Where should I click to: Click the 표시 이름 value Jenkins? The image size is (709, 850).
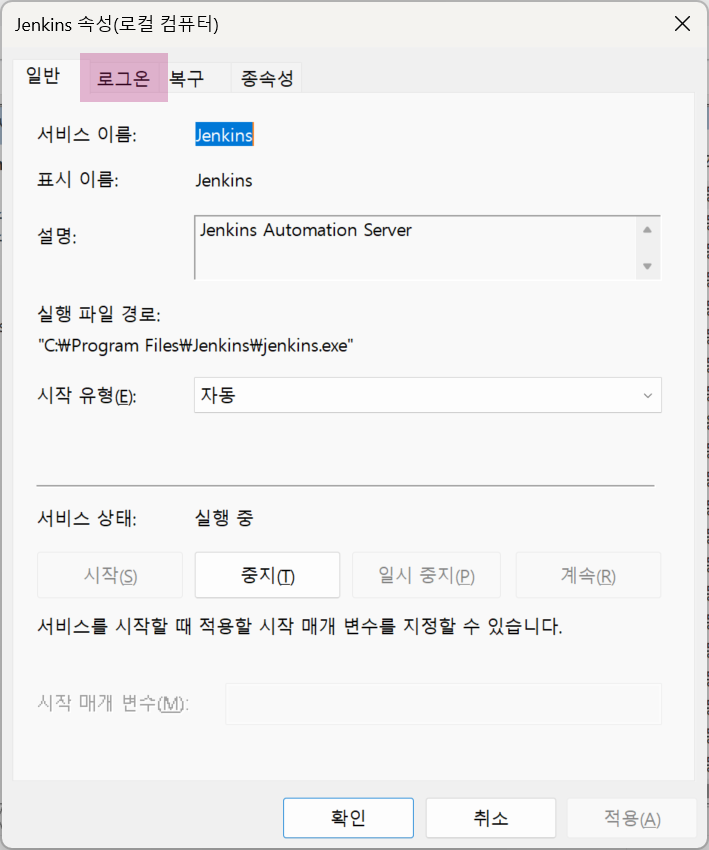tap(224, 181)
